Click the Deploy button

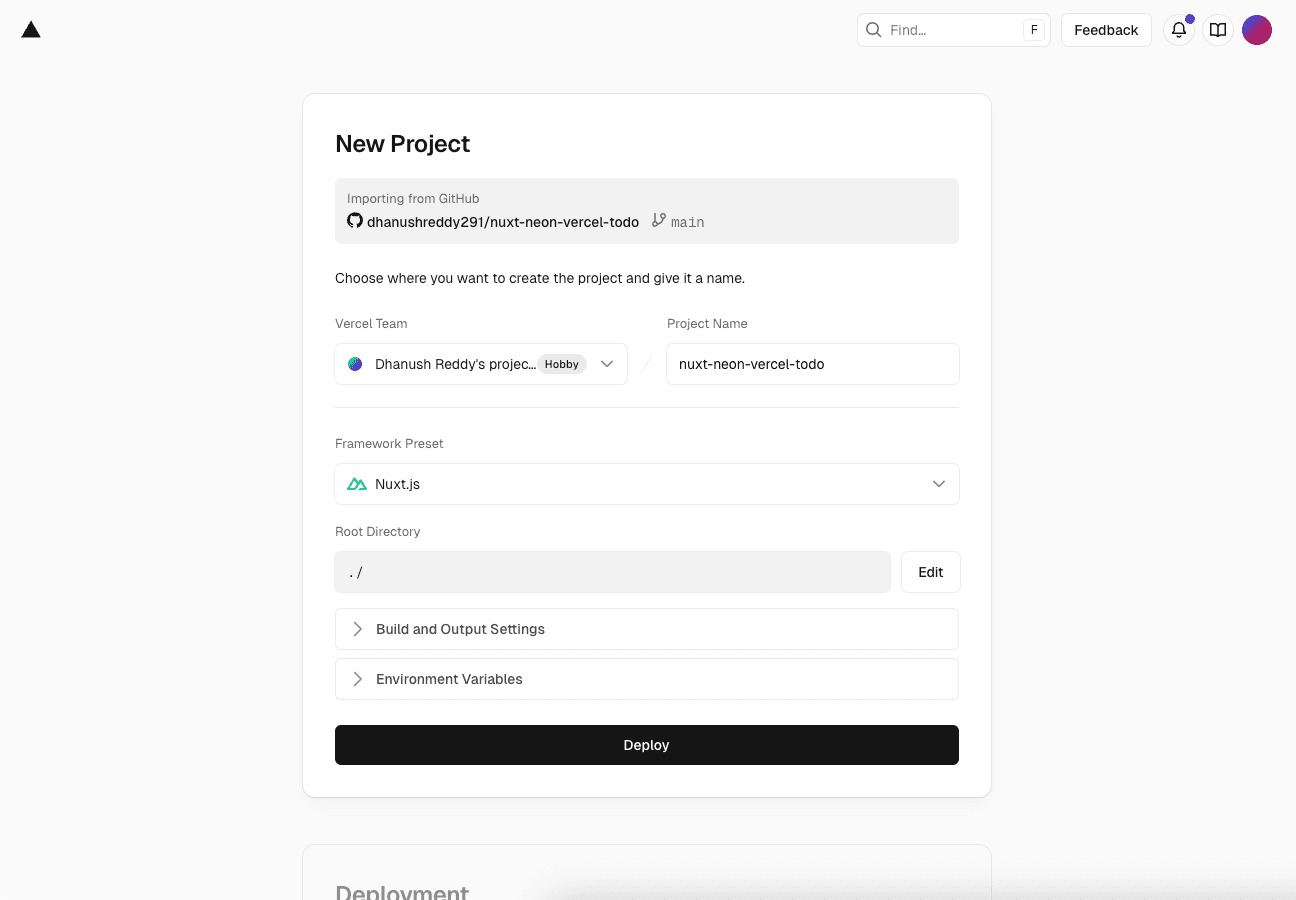pyautogui.click(x=646, y=744)
